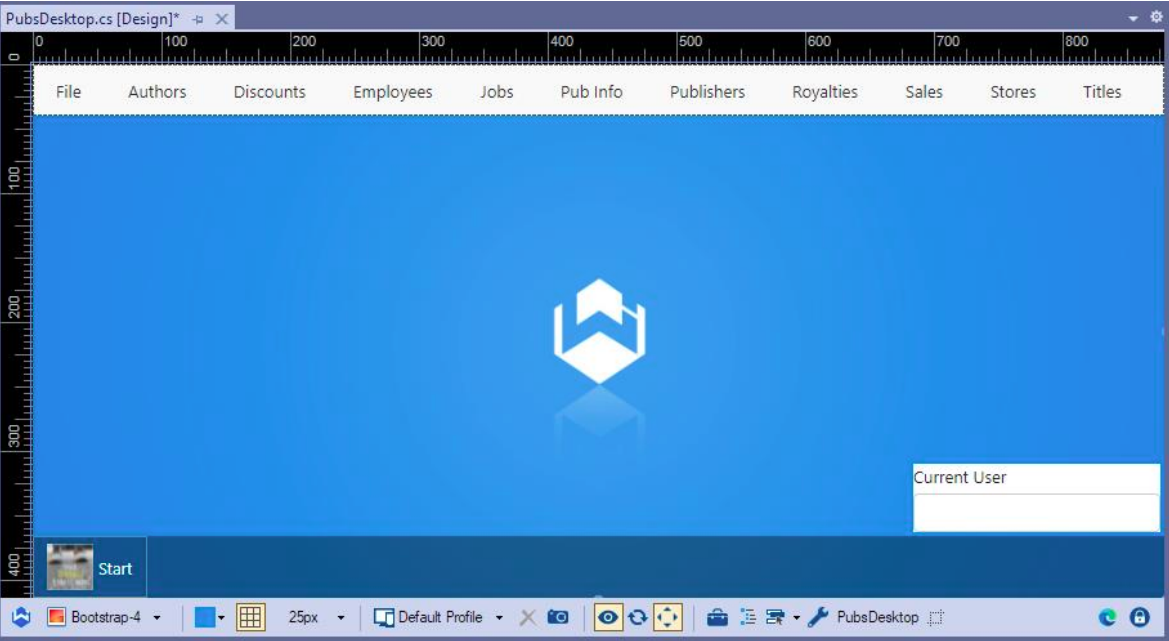Click the PubsDesktop label in bottom toolbar
1169x641 pixels.
877,617
